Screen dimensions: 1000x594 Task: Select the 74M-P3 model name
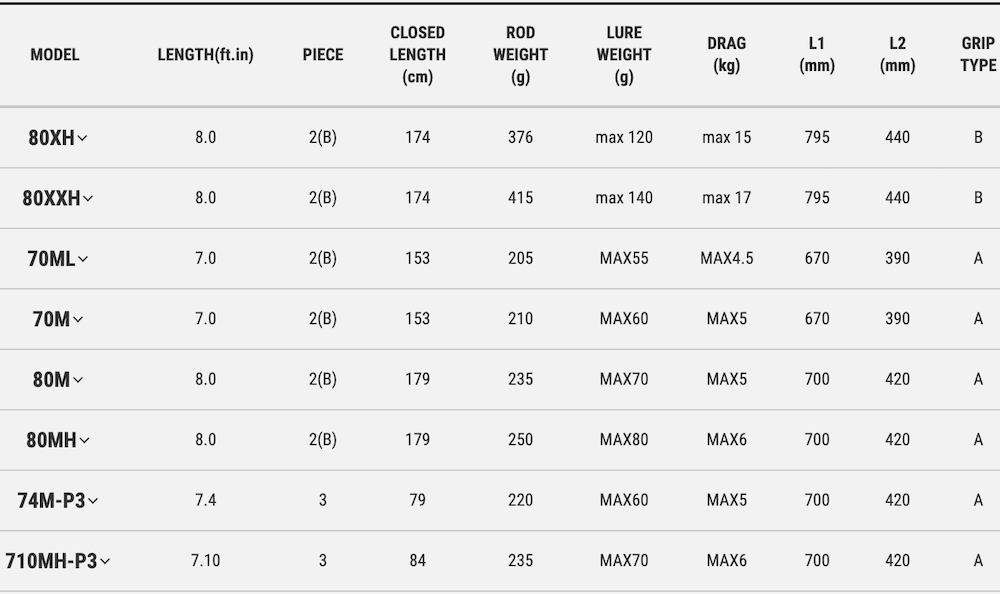click(51, 500)
